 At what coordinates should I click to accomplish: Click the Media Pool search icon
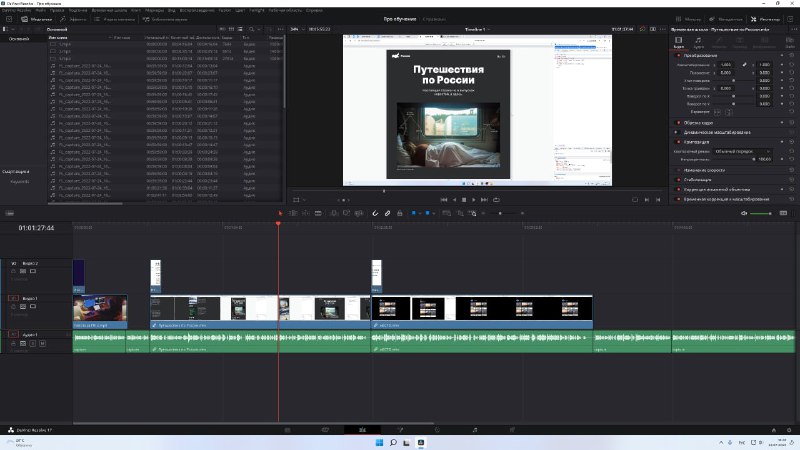(252, 29)
